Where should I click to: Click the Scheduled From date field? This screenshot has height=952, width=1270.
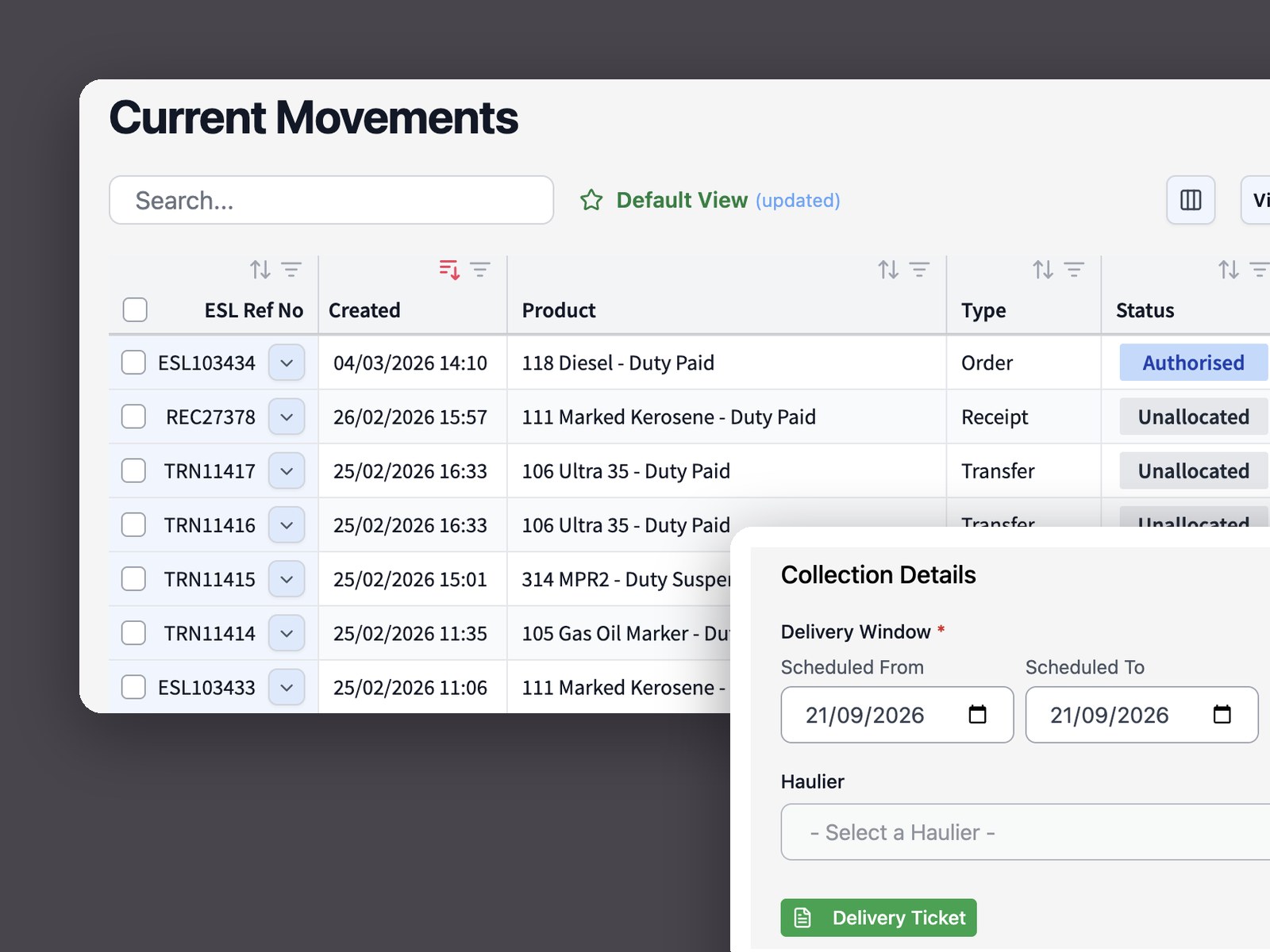[897, 715]
